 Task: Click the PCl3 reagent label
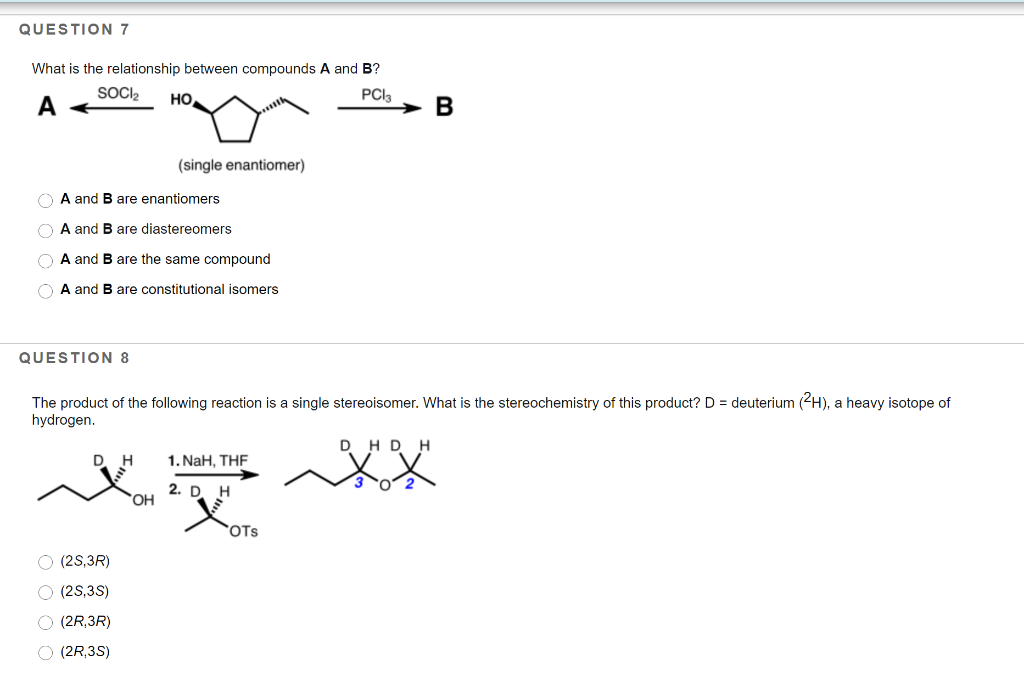pos(376,95)
